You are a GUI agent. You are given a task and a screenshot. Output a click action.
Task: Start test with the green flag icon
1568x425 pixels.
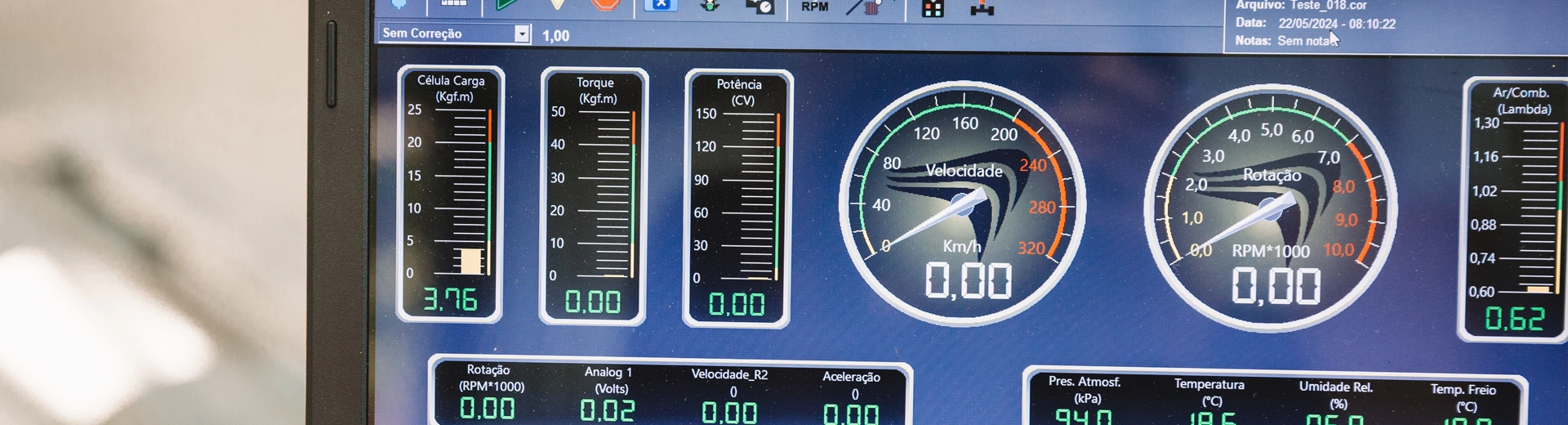coord(507,5)
